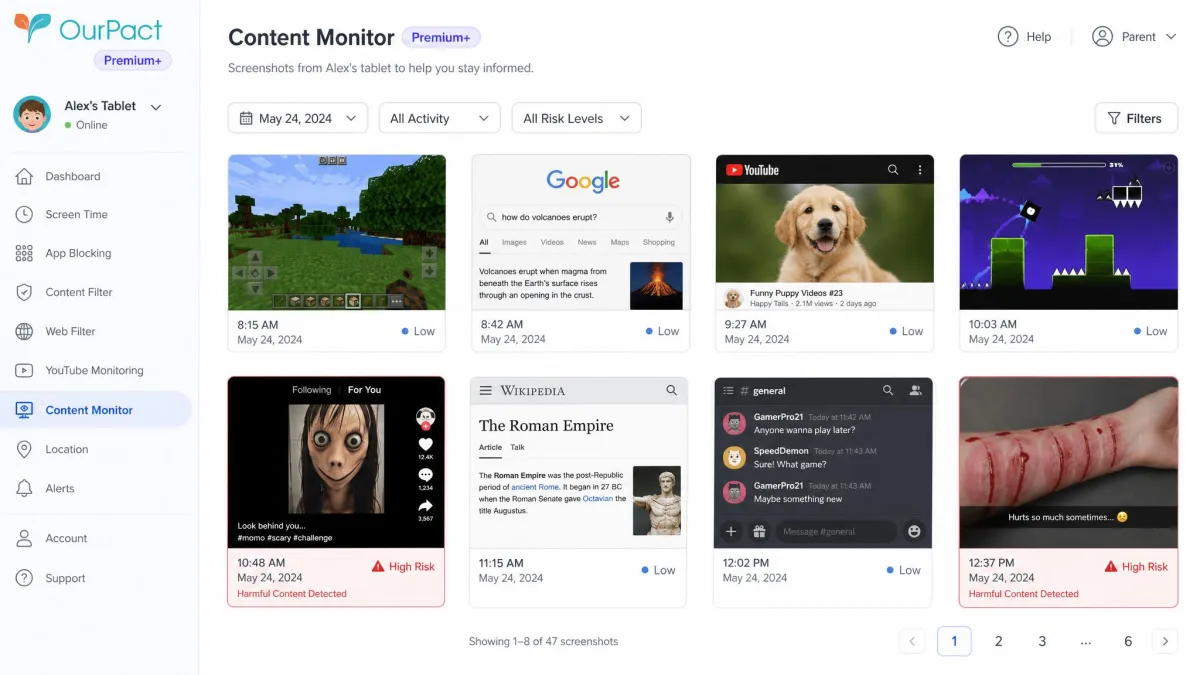Click the OurPact leaf logo
This screenshot has height=675, width=1200.
pos(32,27)
